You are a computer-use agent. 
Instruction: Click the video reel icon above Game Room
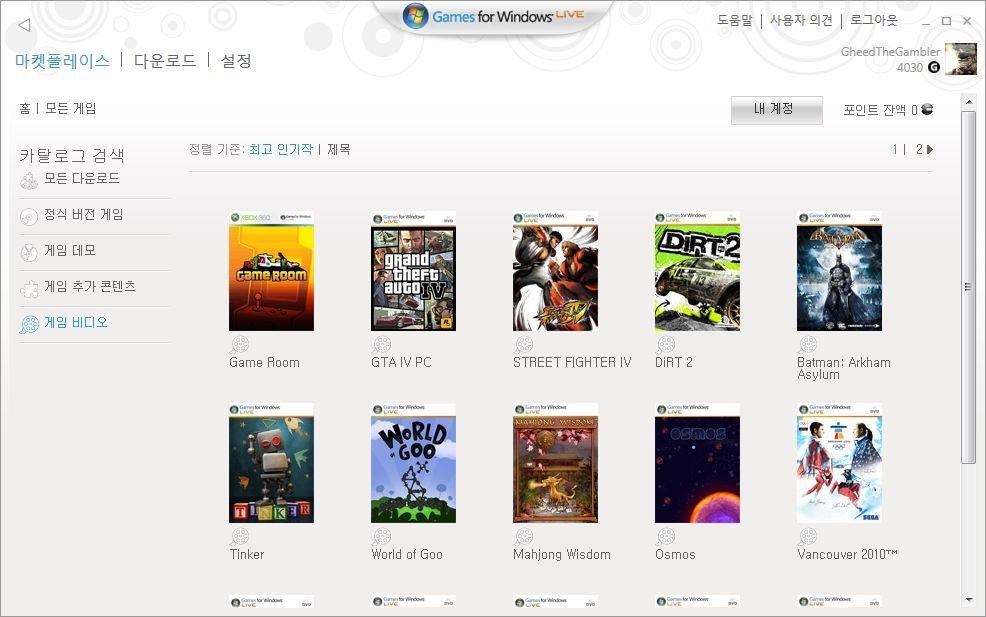click(x=239, y=345)
